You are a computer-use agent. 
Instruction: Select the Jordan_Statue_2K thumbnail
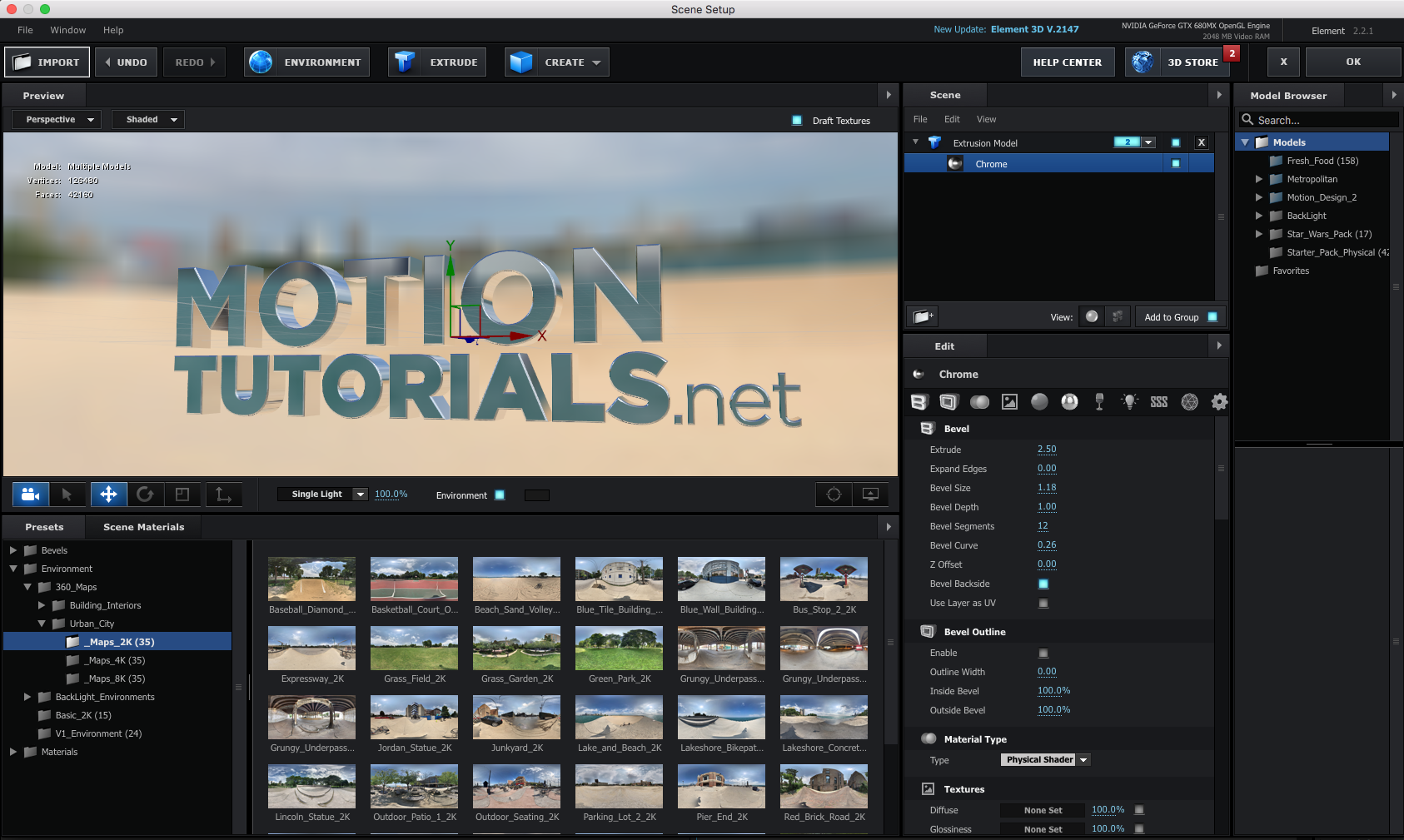point(414,717)
